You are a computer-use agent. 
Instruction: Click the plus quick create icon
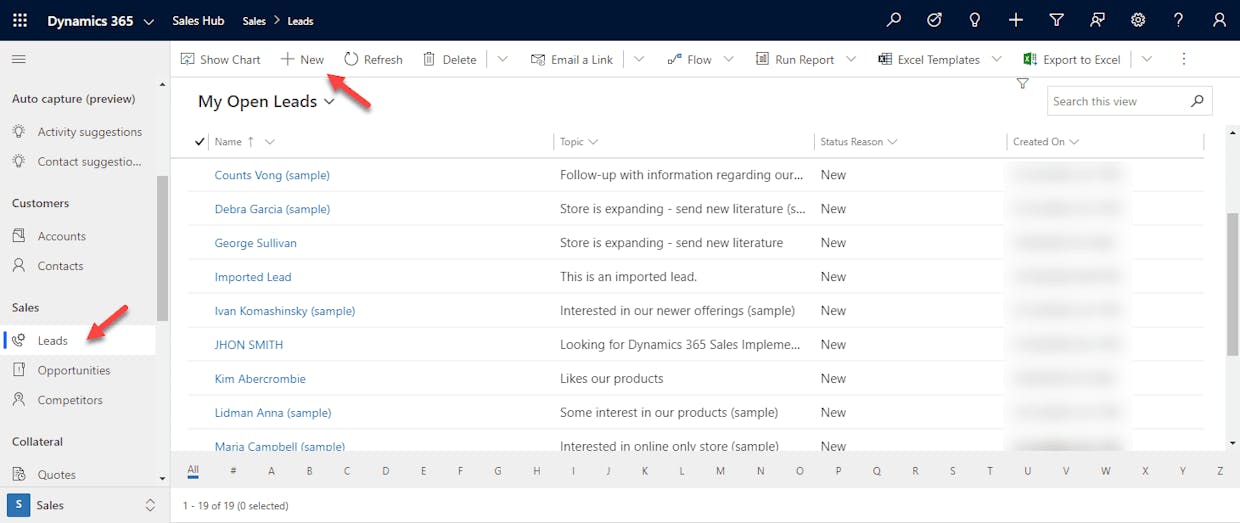pos(1016,20)
